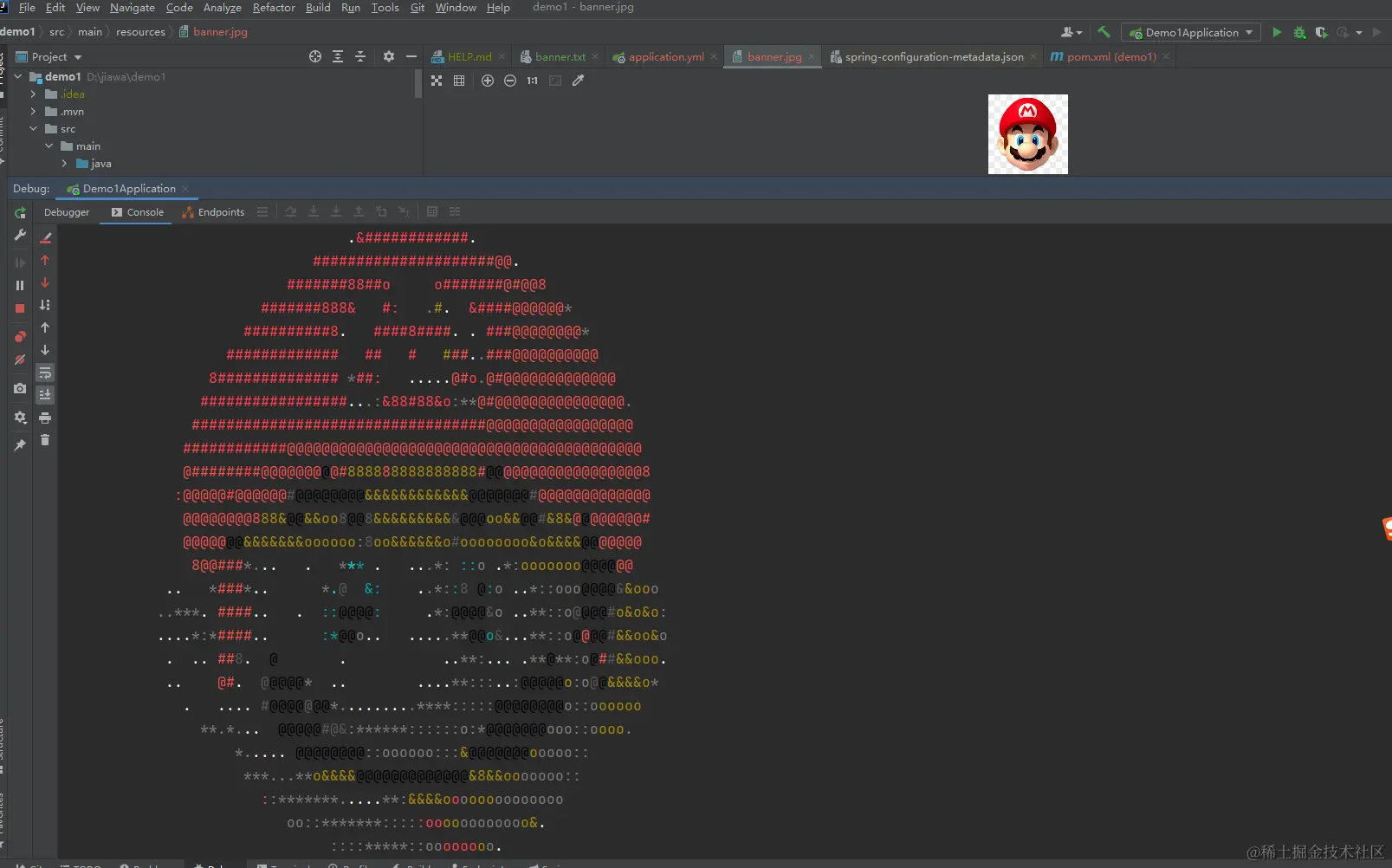1392x868 pixels.
Task: Select the demo1 project root node
Action: tap(62, 77)
